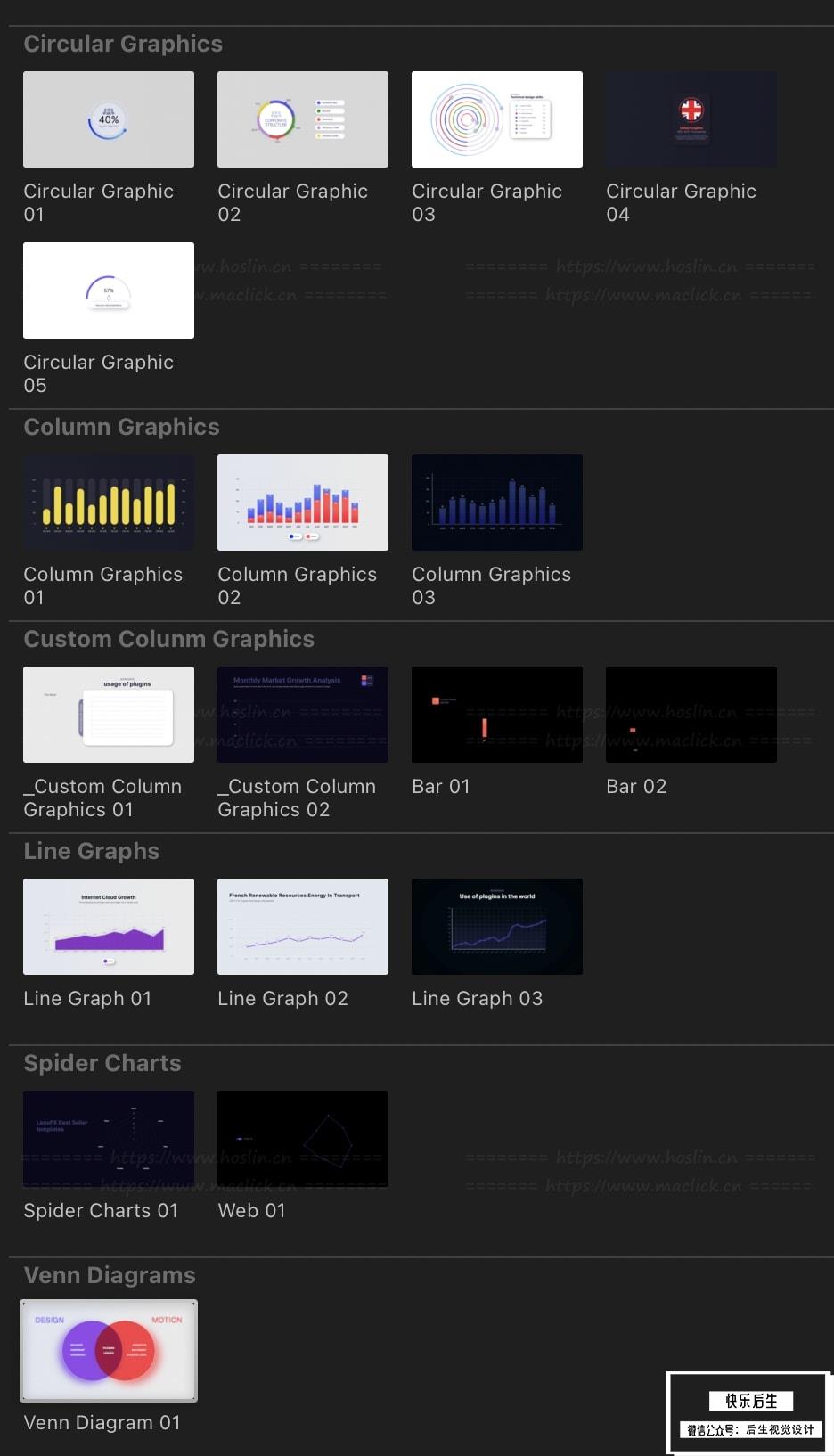
Task: Click the Column Graphics section header
Action: [121, 427]
